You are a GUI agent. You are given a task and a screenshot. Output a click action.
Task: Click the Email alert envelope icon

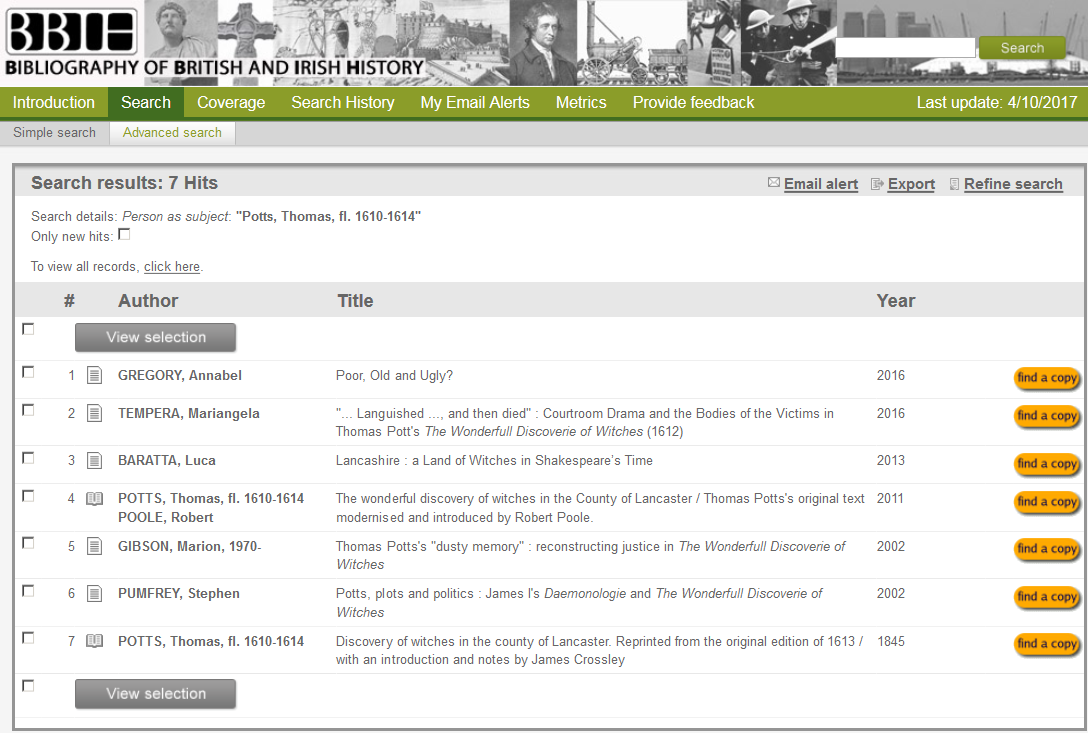[x=773, y=183]
